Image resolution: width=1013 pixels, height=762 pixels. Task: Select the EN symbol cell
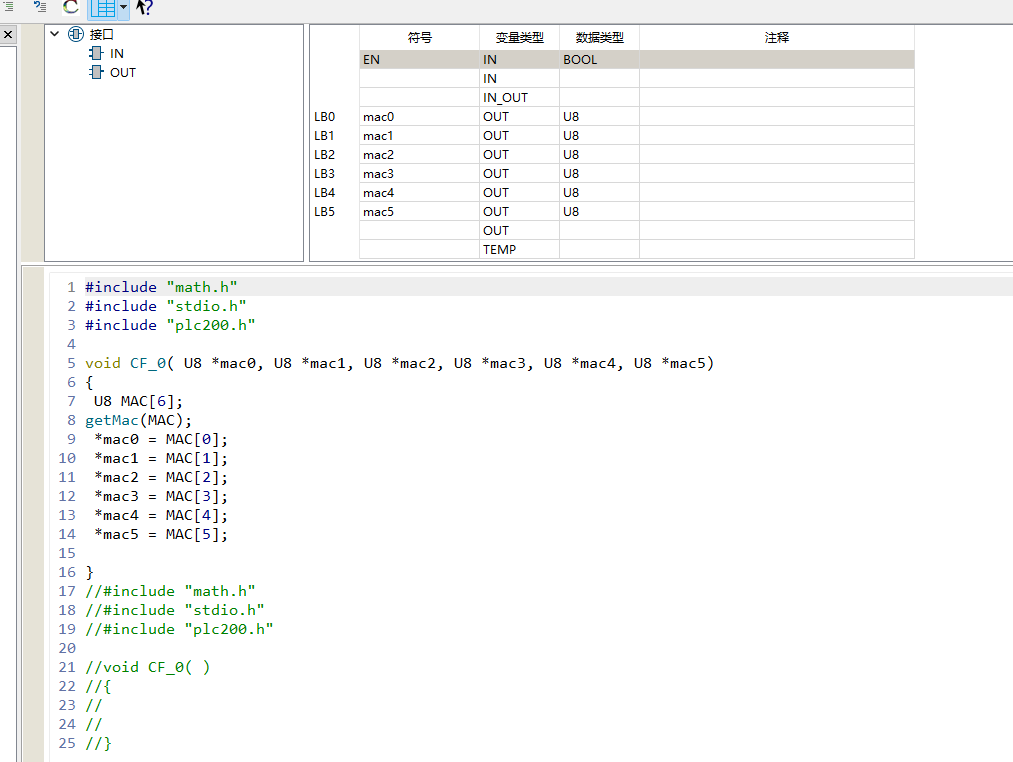[x=419, y=59]
